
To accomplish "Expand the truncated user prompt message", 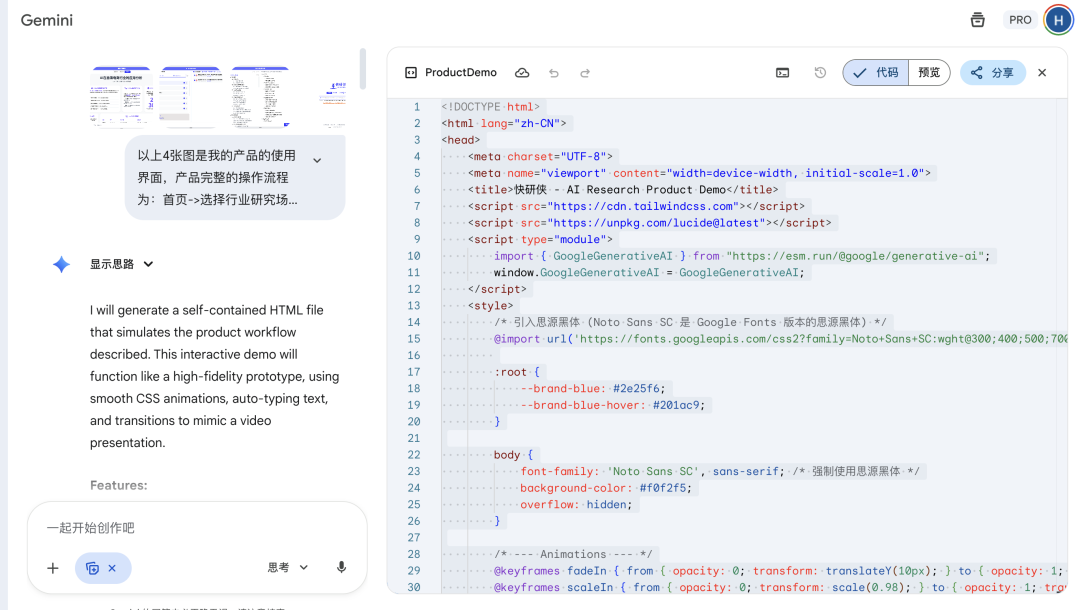I will 317,161.
